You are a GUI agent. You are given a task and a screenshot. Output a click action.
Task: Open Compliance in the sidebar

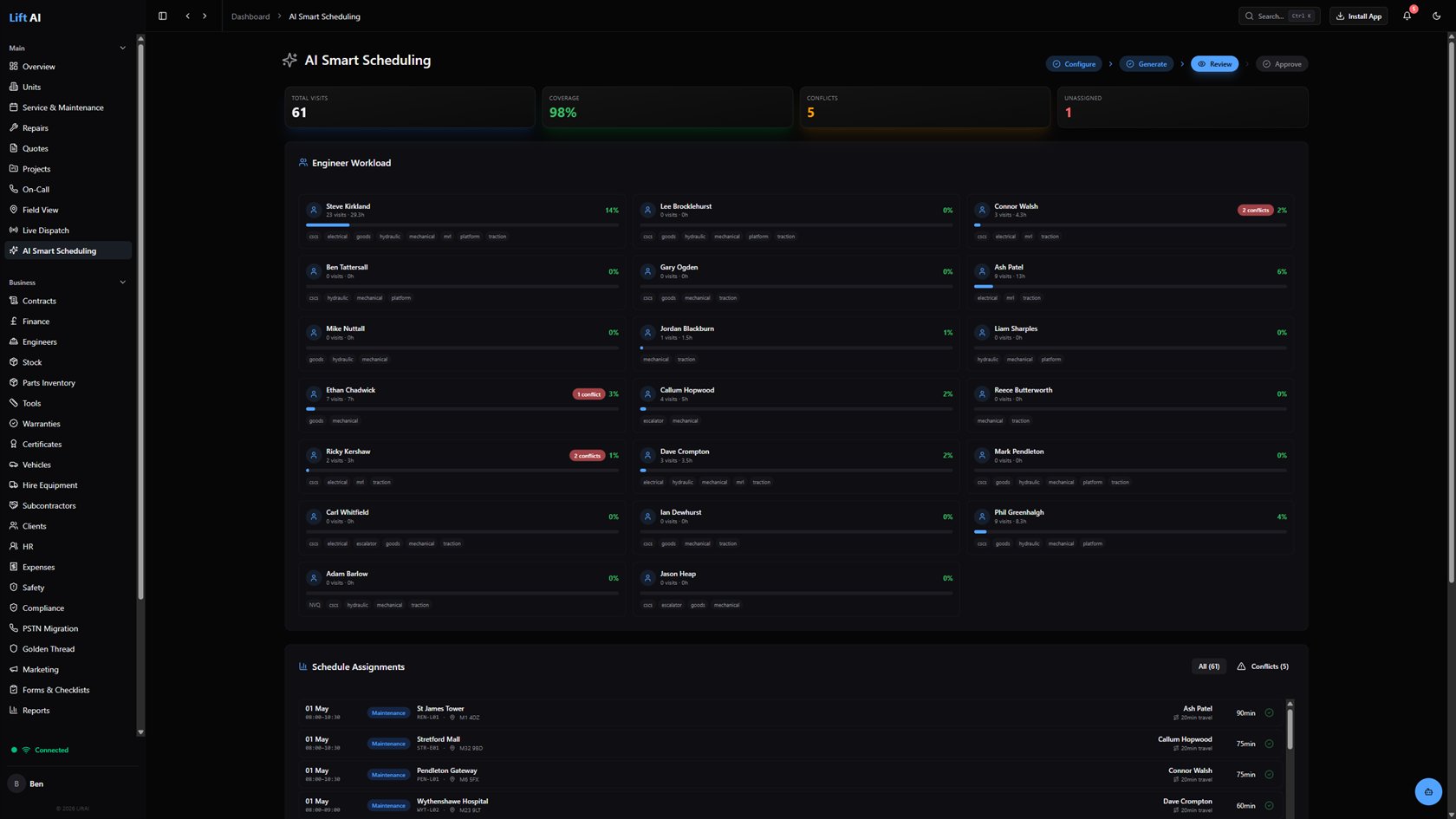(68, 608)
